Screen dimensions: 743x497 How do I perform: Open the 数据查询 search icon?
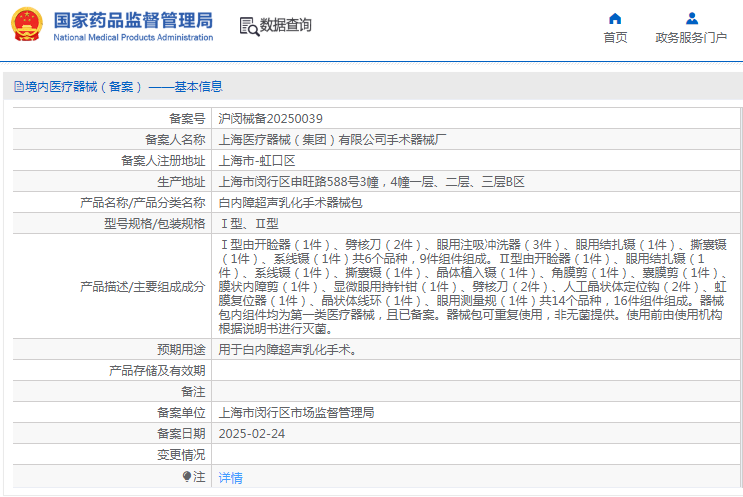[x=249, y=27]
